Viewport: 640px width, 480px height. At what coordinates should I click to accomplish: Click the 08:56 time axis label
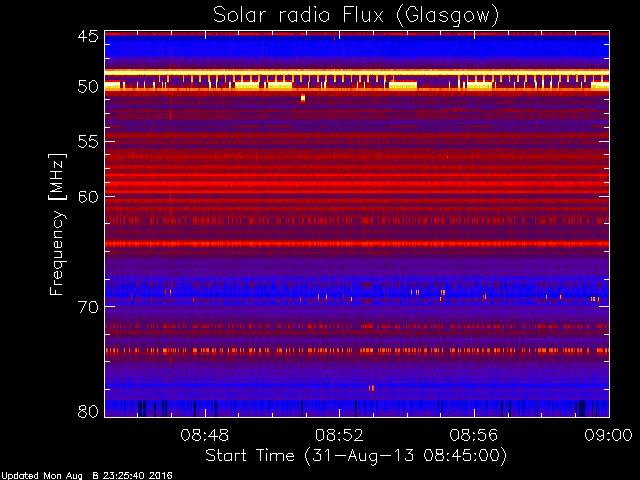pos(474,435)
